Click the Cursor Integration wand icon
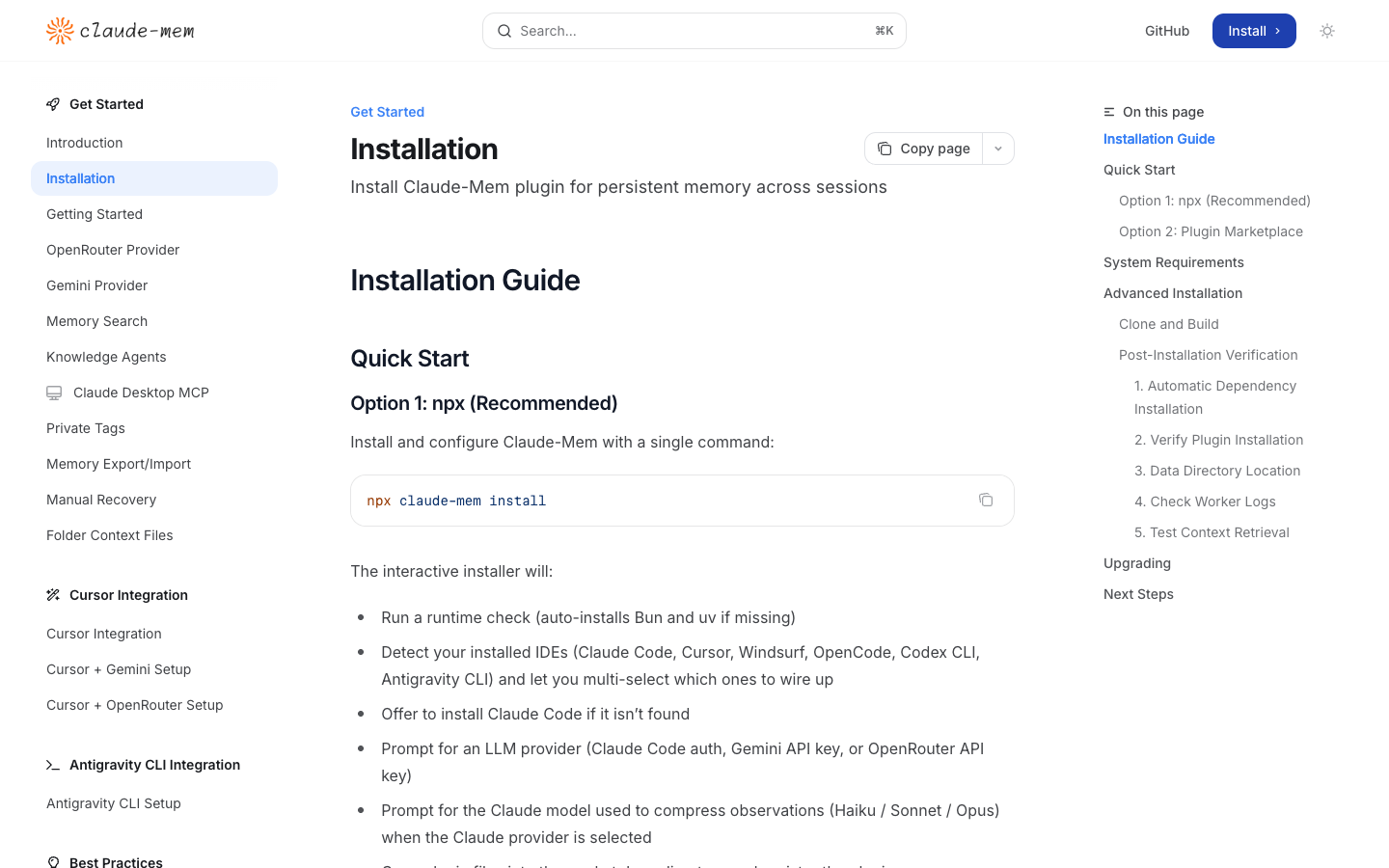Image resolution: width=1389 pixels, height=868 pixels. click(x=53, y=595)
